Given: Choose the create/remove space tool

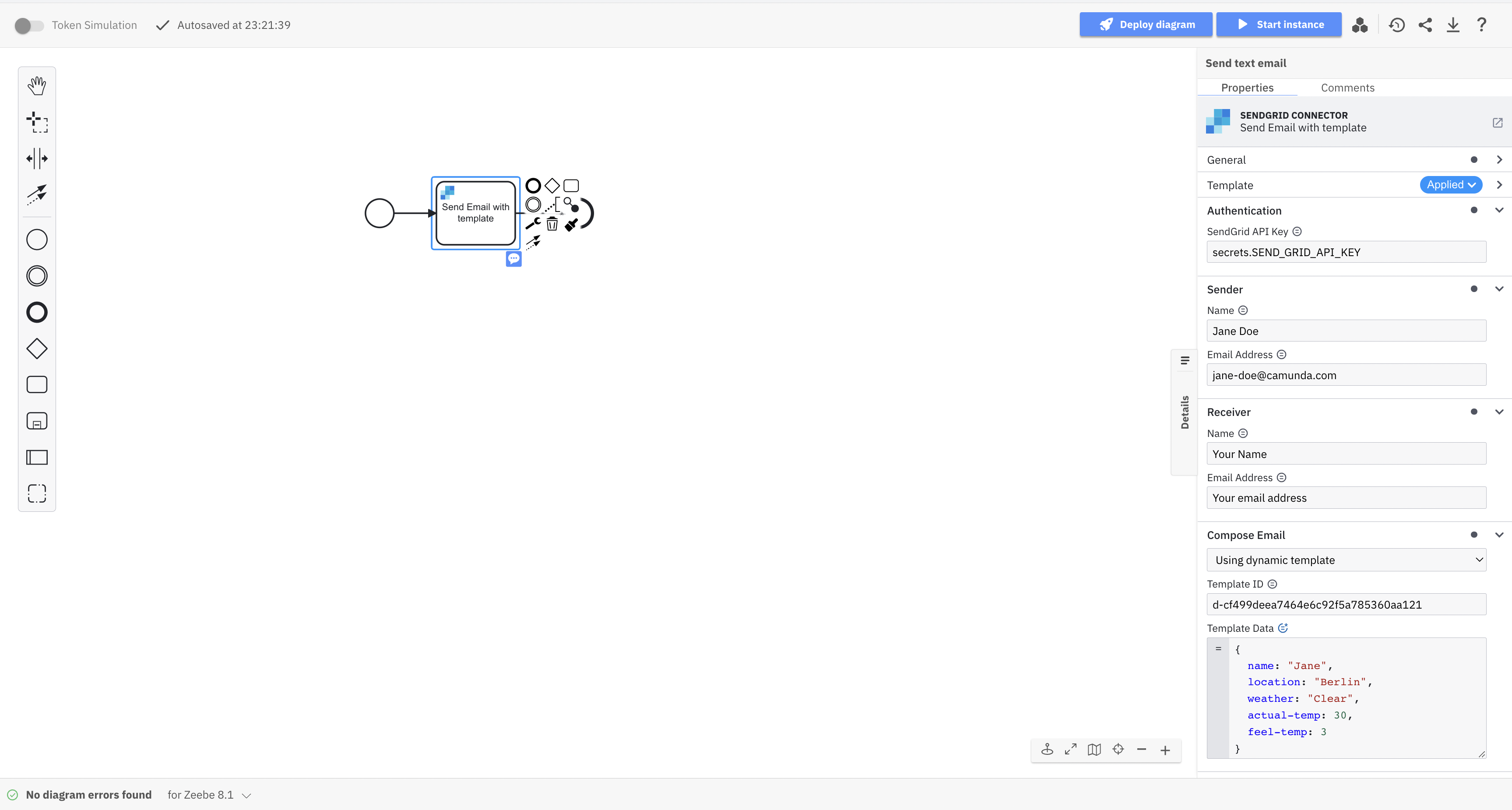Looking at the screenshot, I should pyautogui.click(x=36, y=158).
